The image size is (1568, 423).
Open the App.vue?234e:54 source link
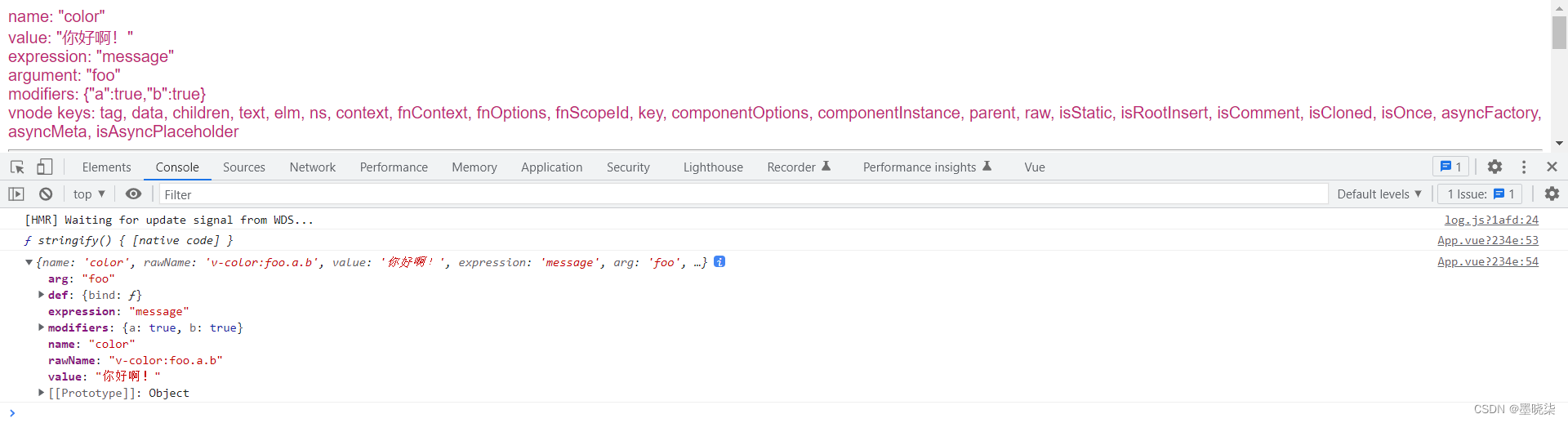1488,261
